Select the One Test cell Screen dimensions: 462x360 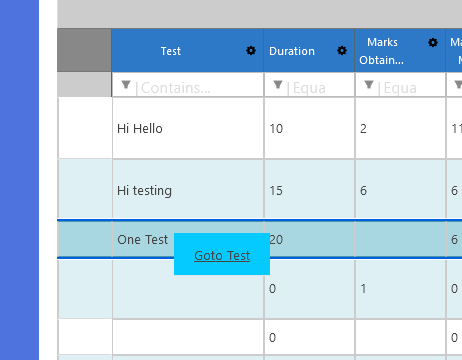tap(143, 239)
